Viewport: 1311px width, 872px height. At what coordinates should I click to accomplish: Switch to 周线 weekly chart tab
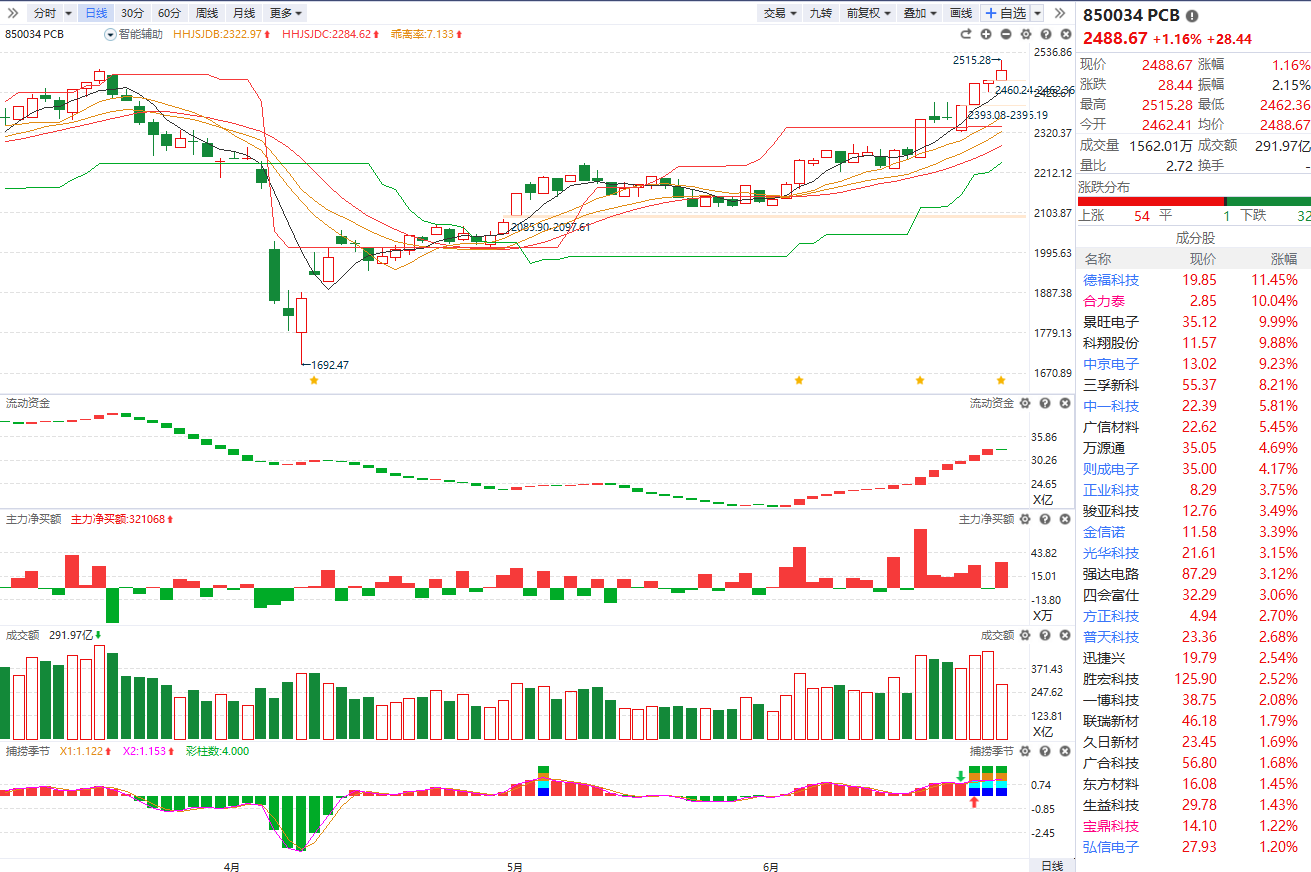click(x=206, y=13)
